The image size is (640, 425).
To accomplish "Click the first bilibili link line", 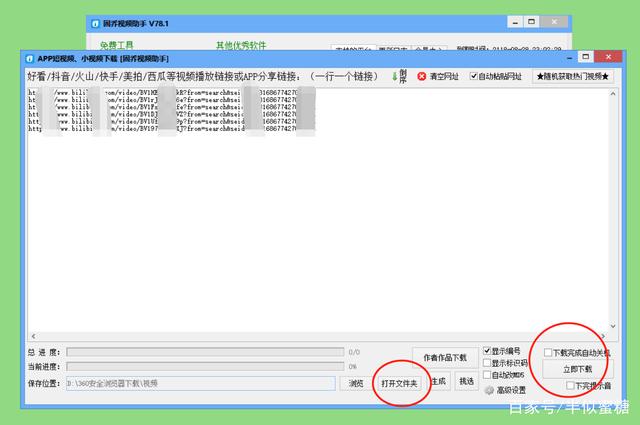I will pyautogui.click(x=163, y=93).
